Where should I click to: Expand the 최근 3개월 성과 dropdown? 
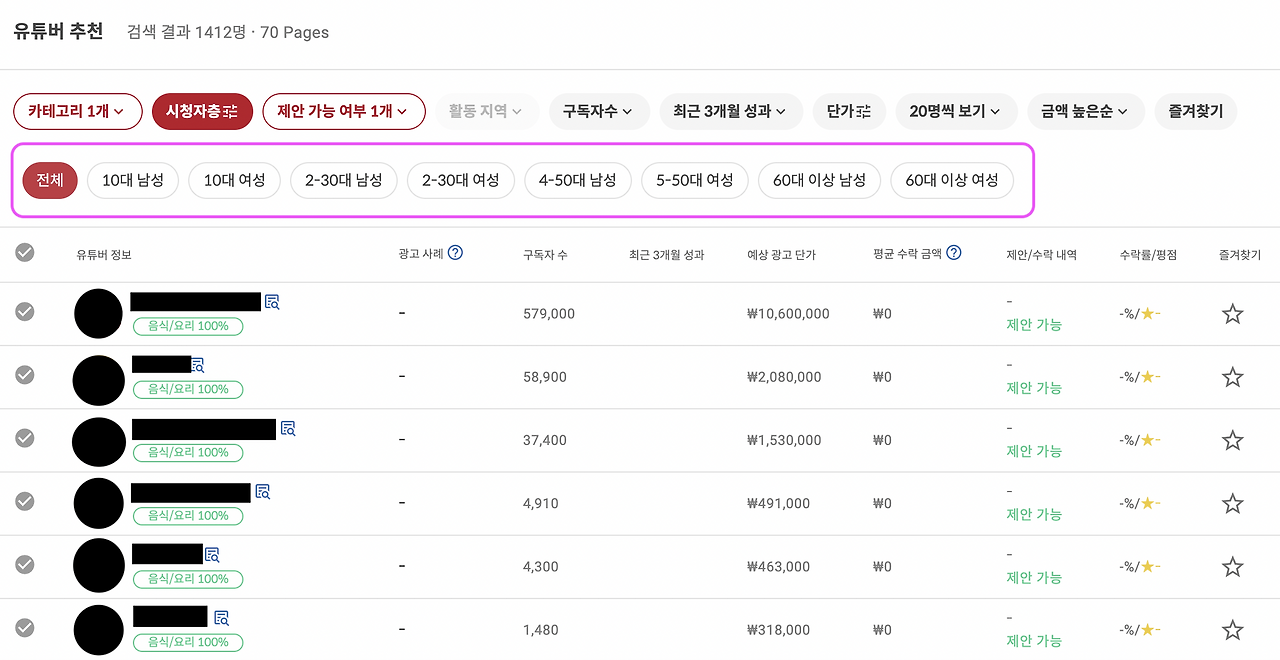pyautogui.click(x=731, y=111)
